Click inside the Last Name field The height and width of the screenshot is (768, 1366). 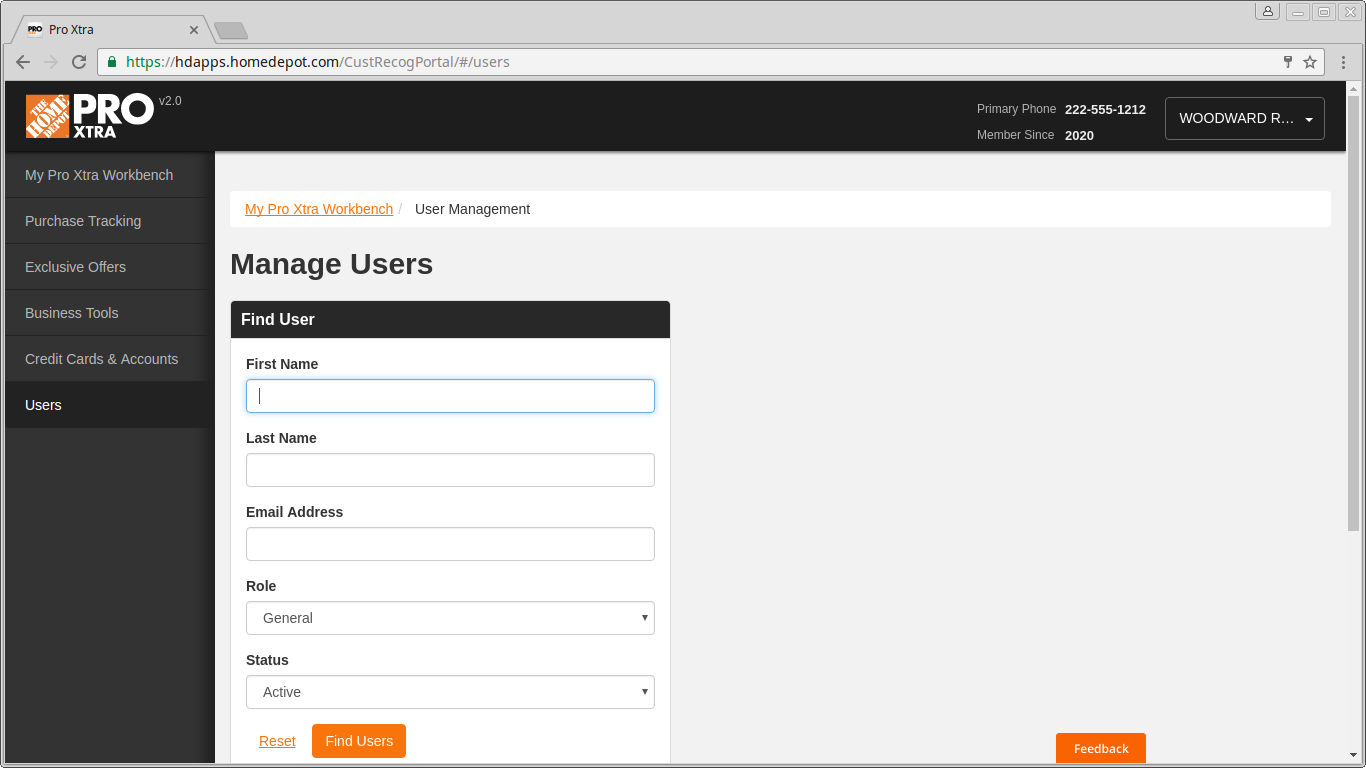pos(449,470)
